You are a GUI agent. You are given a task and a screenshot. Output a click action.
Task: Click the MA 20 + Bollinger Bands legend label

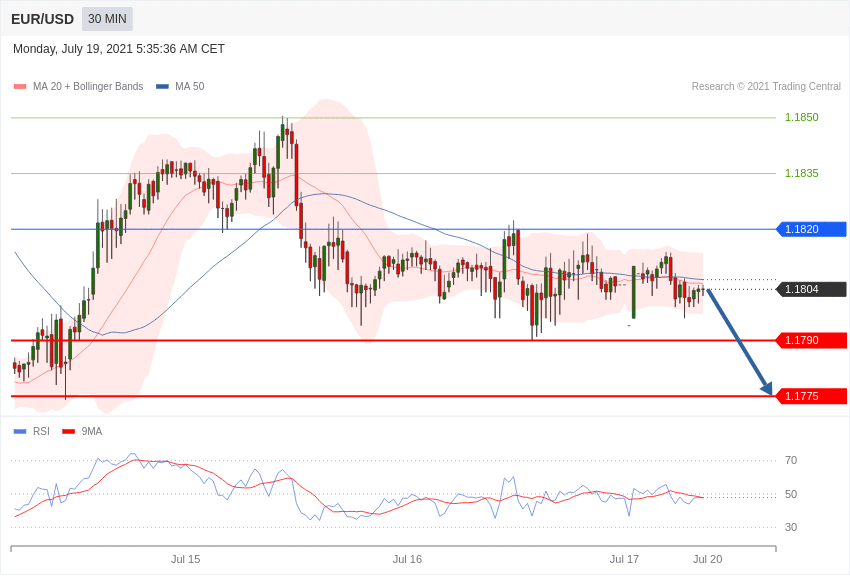point(88,86)
